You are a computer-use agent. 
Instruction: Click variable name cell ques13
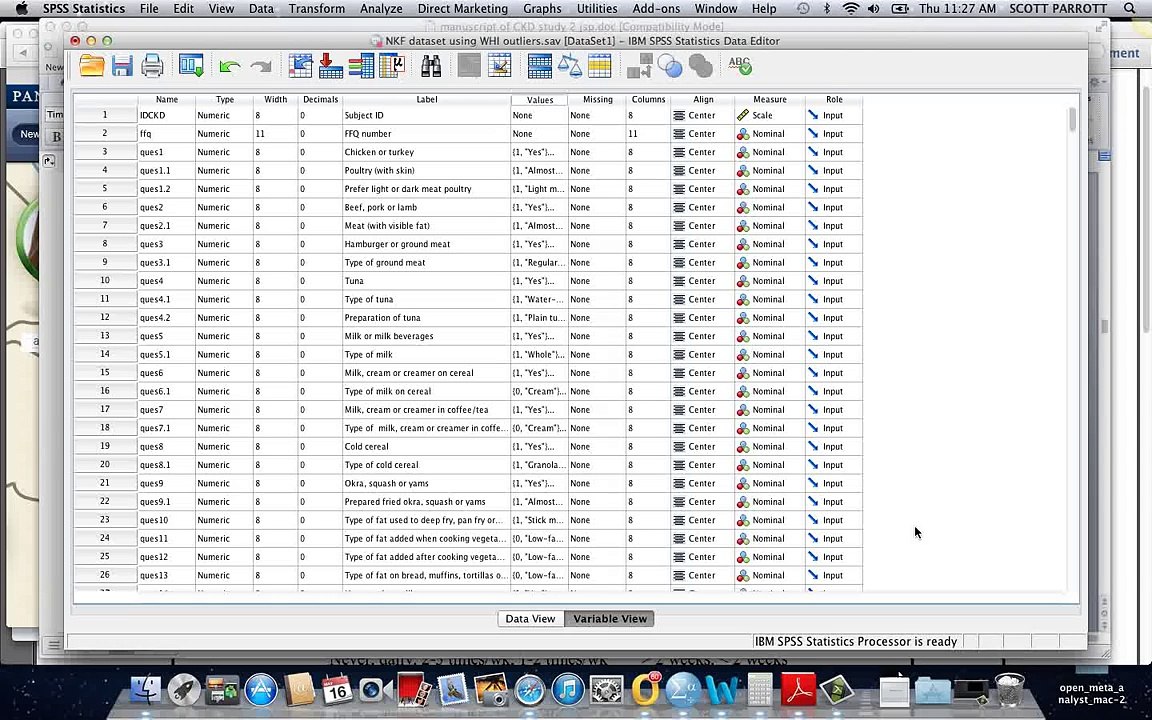(166, 575)
